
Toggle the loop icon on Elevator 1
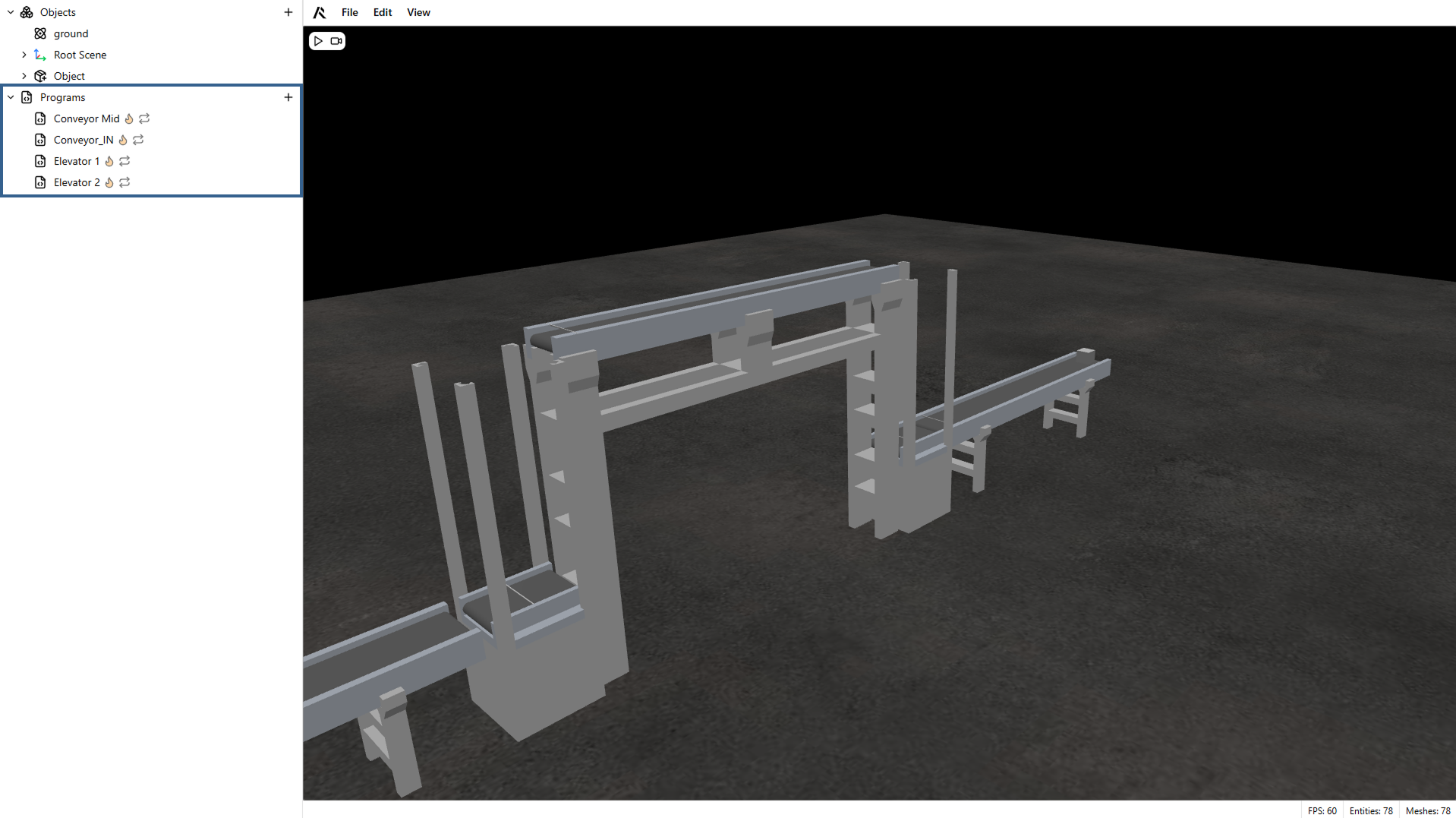point(124,161)
